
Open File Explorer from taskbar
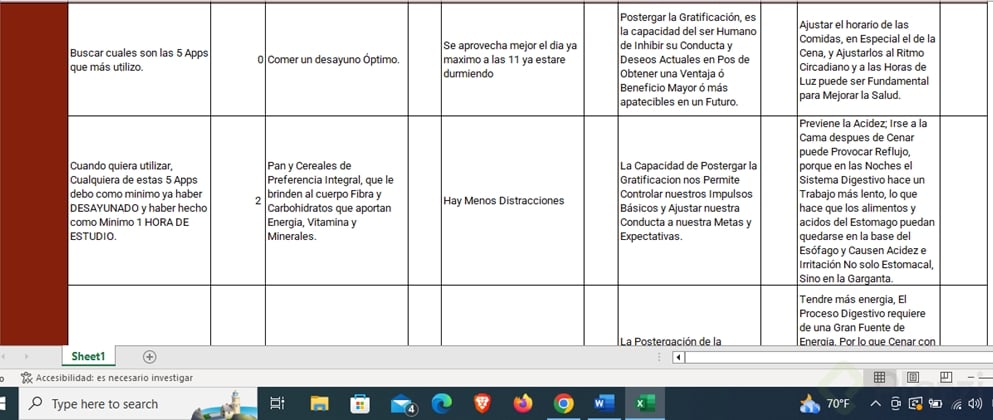coord(319,404)
